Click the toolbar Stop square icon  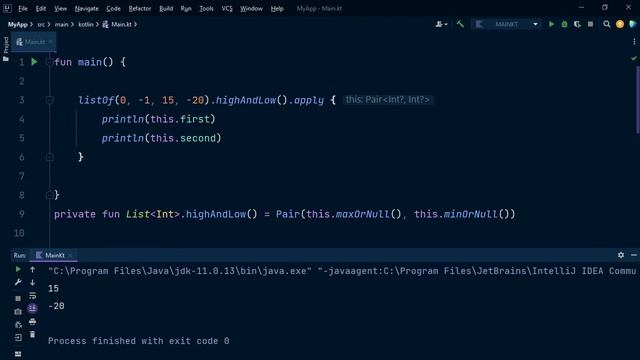590,24
